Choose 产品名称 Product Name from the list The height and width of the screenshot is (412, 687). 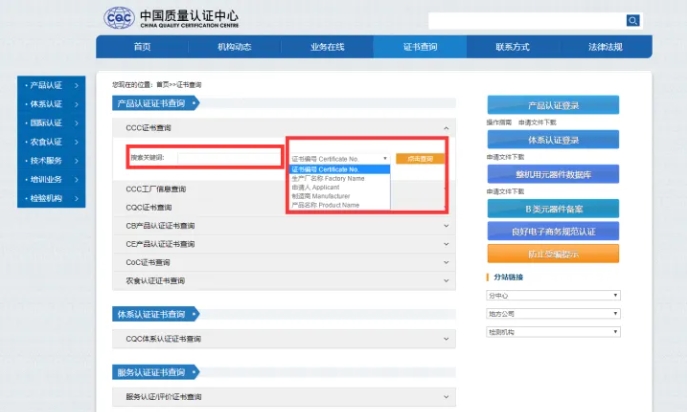(326, 205)
